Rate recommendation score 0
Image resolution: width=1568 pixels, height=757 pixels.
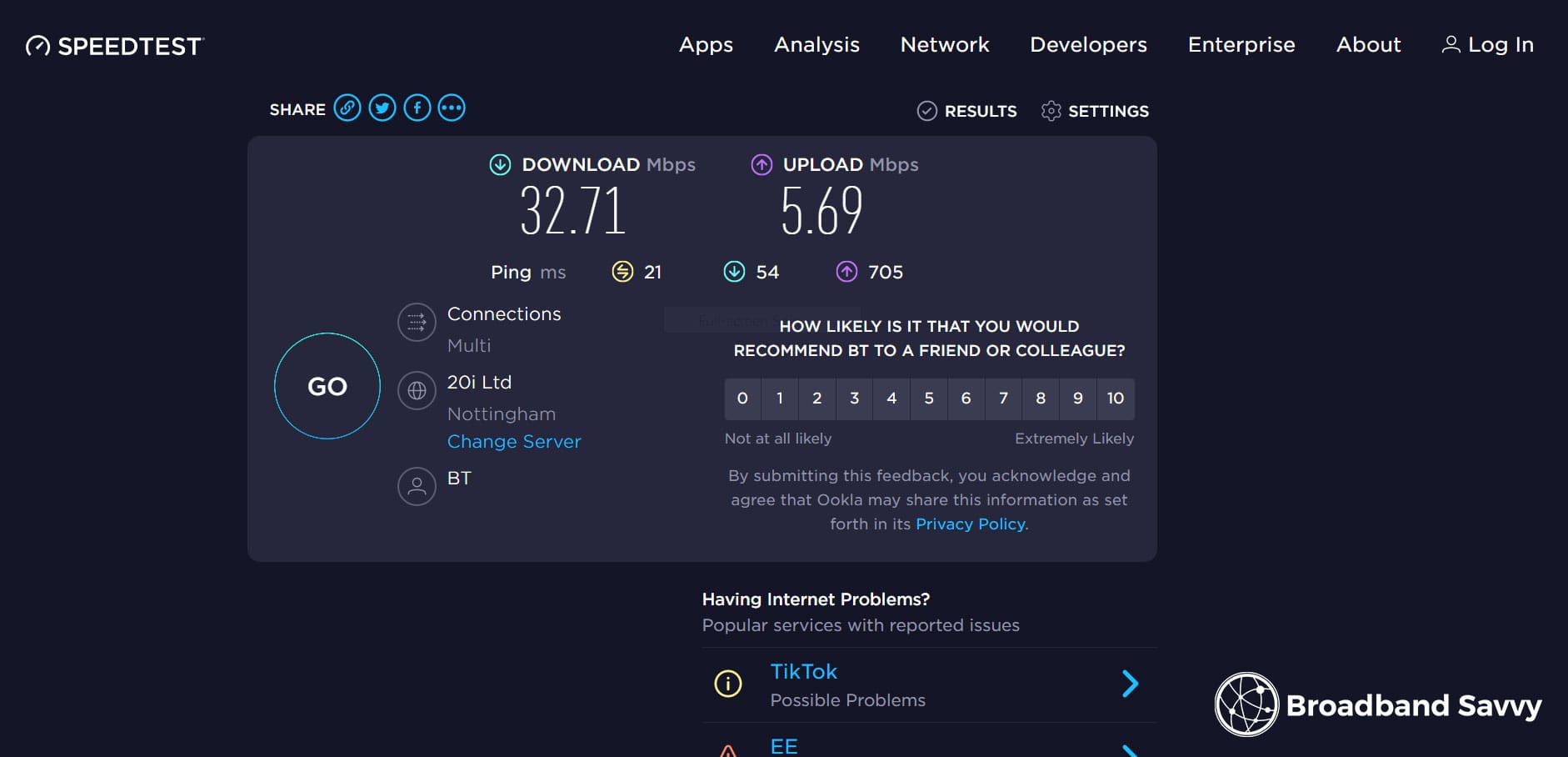742,399
